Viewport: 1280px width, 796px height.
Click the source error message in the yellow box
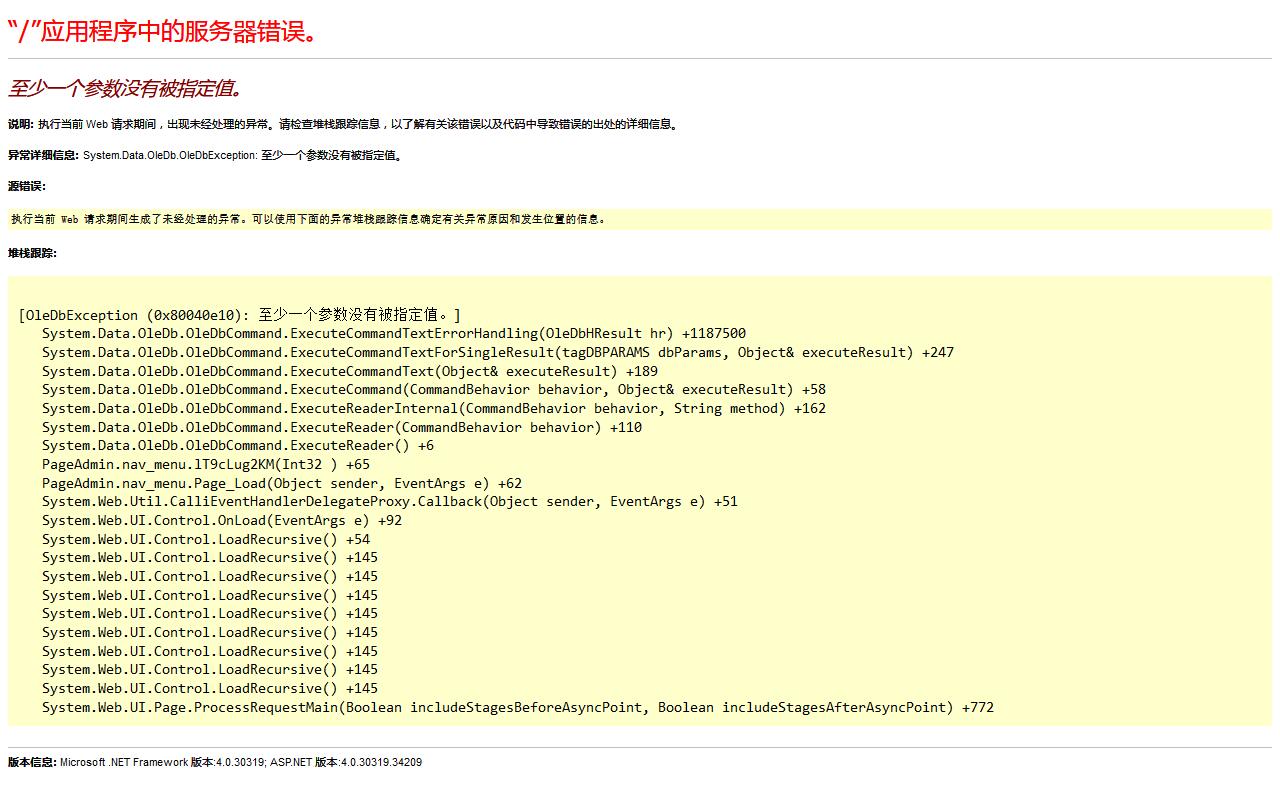[x=308, y=219]
